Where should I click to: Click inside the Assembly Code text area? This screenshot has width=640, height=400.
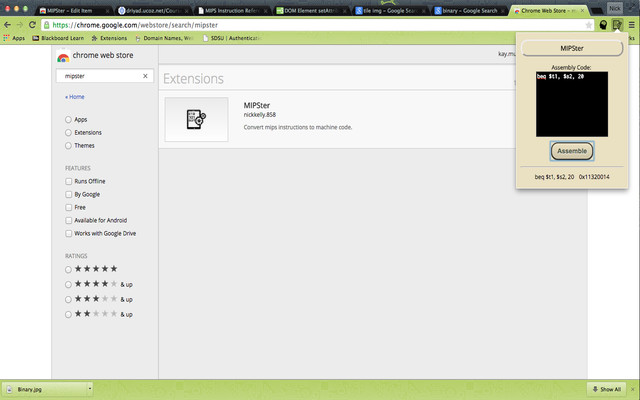572,104
